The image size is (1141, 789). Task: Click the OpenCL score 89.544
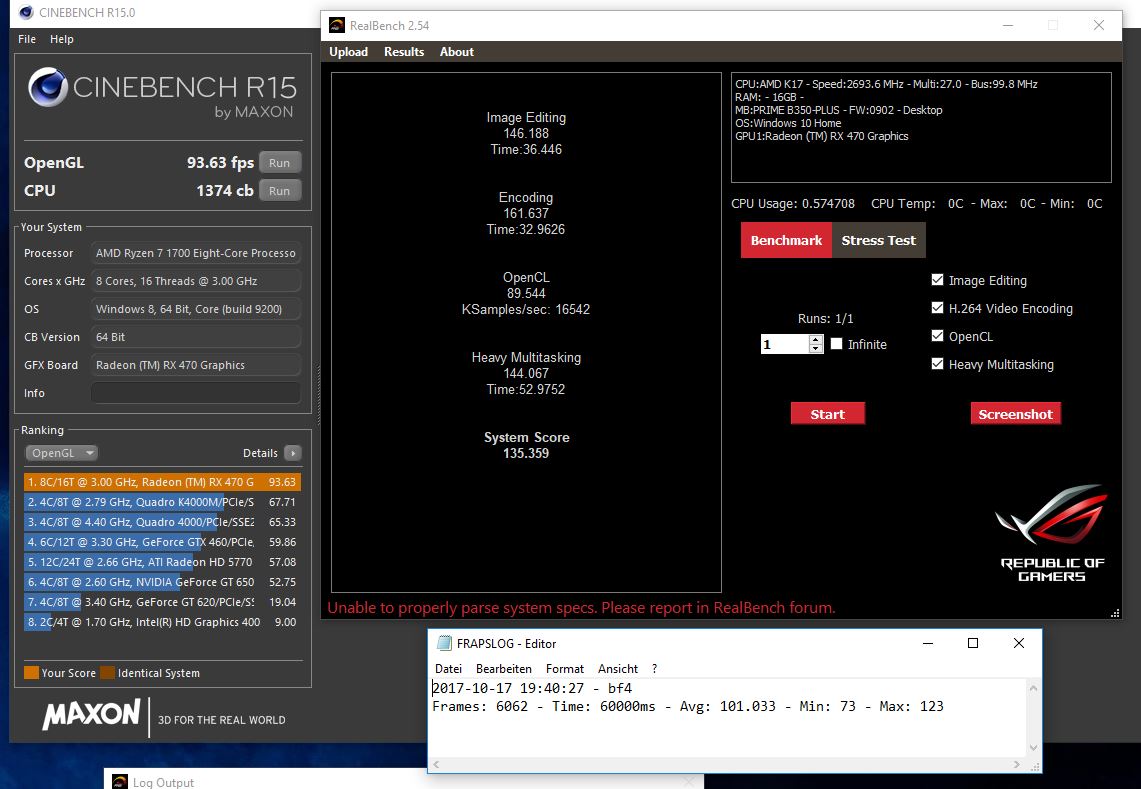526,293
